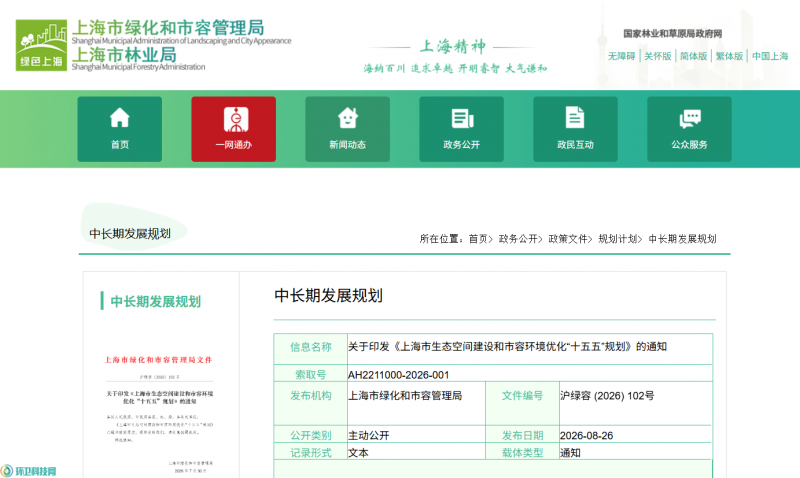Click the 中长期发展规划 page title badge
This screenshot has width=800, height=478.
(x=130, y=234)
